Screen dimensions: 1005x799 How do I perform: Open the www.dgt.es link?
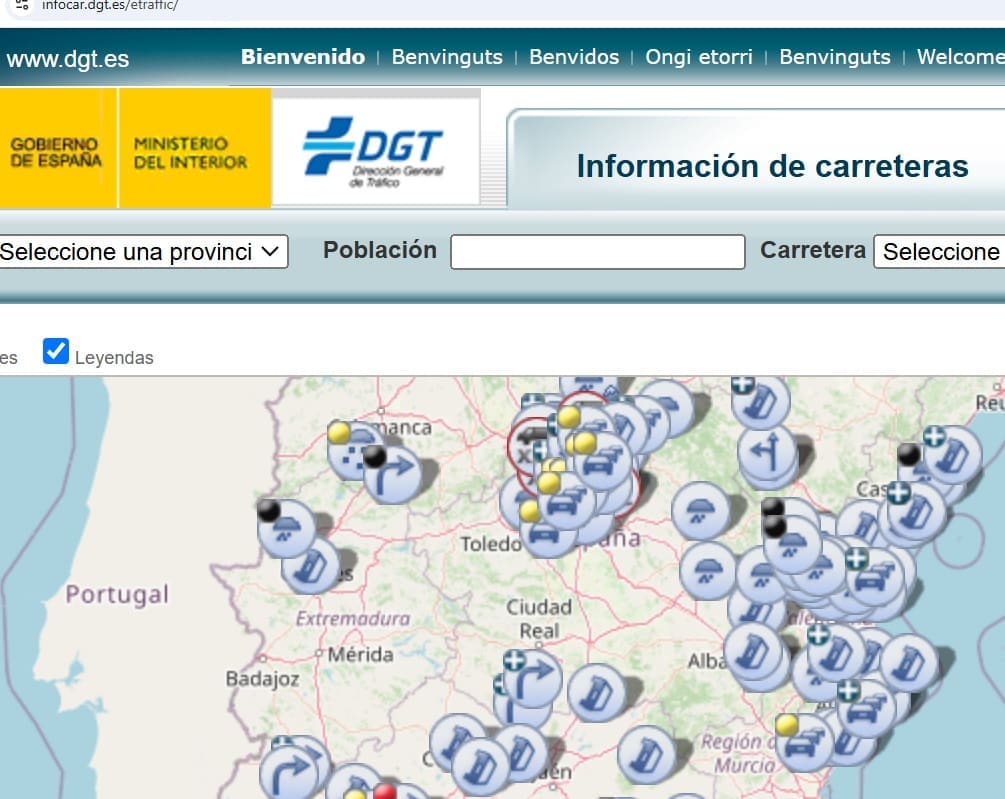pos(68,59)
